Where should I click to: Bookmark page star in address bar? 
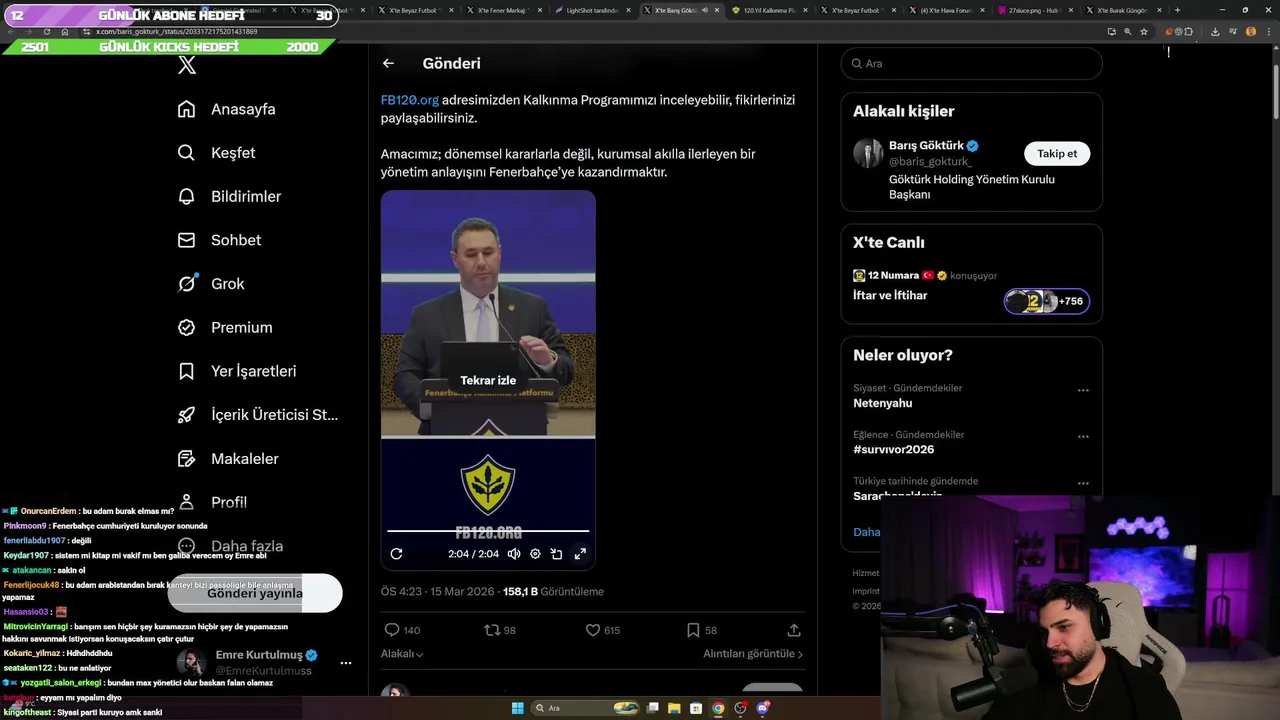[1144, 31]
